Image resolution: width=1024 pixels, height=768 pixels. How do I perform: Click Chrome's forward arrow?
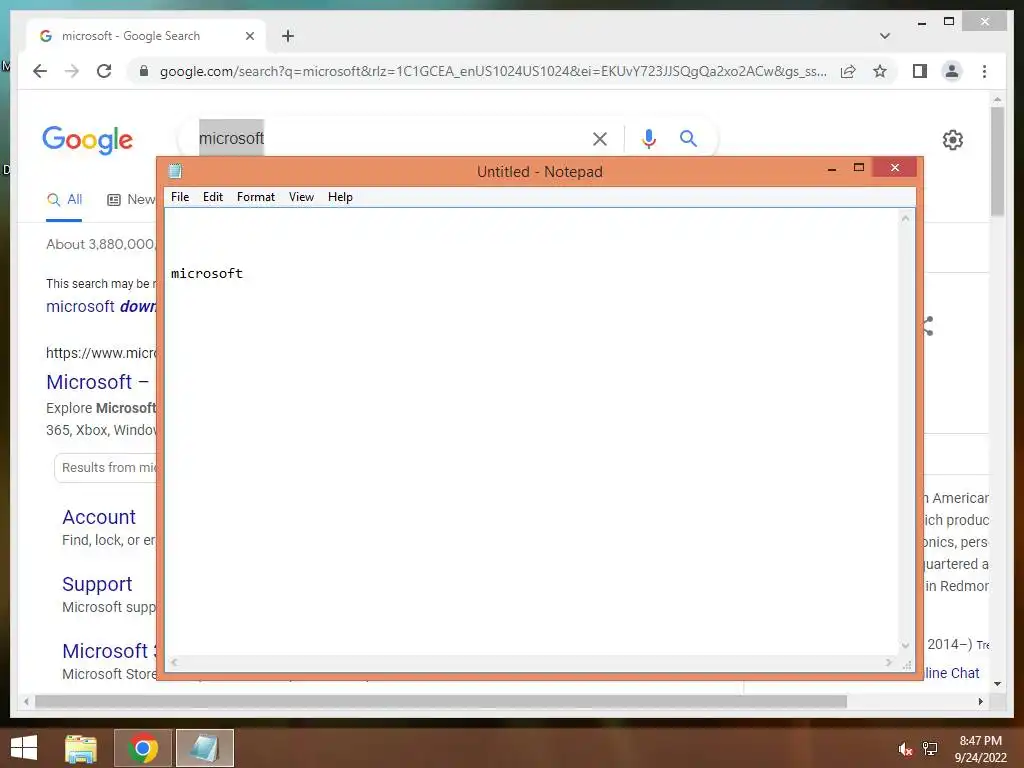(x=72, y=71)
